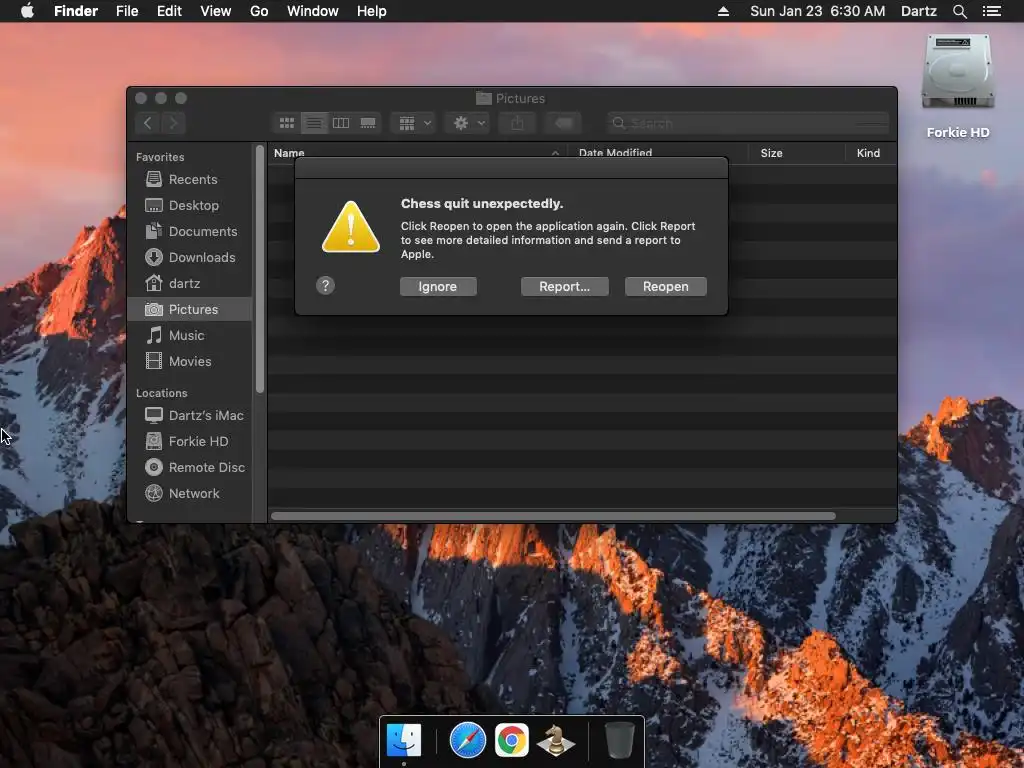Select Pictures in sidebar
Image resolution: width=1024 pixels, height=768 pixels.
pyautogui.click(x=189, y=309)
